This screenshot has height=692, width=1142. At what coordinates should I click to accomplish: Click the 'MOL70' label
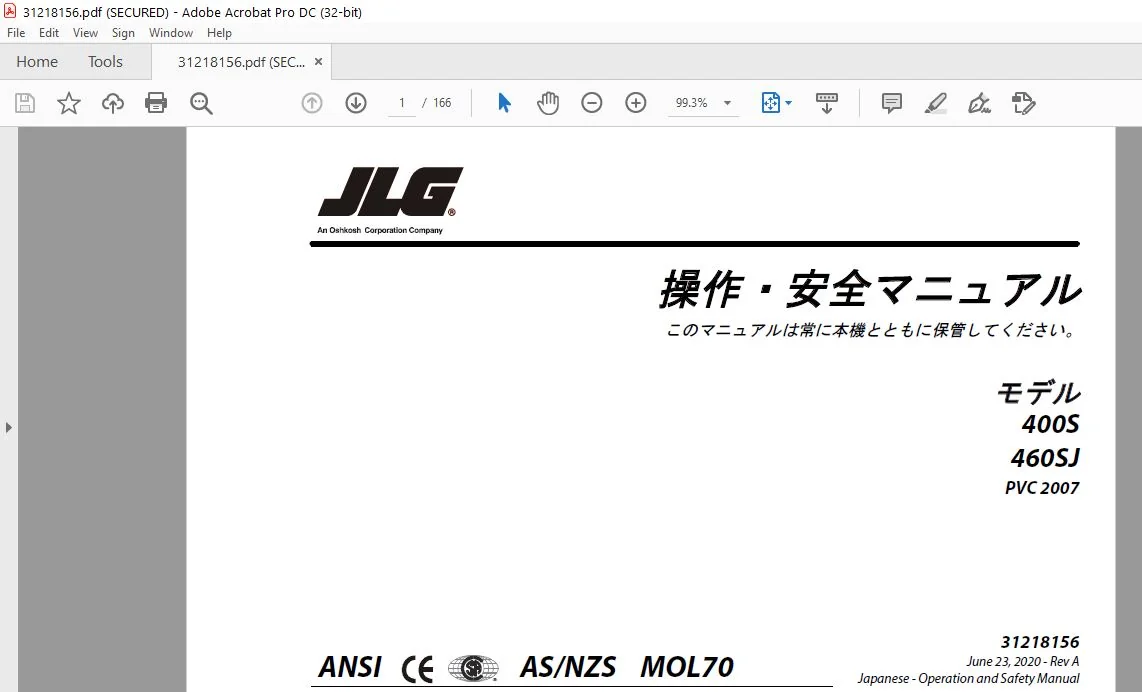tap(687, 667)
